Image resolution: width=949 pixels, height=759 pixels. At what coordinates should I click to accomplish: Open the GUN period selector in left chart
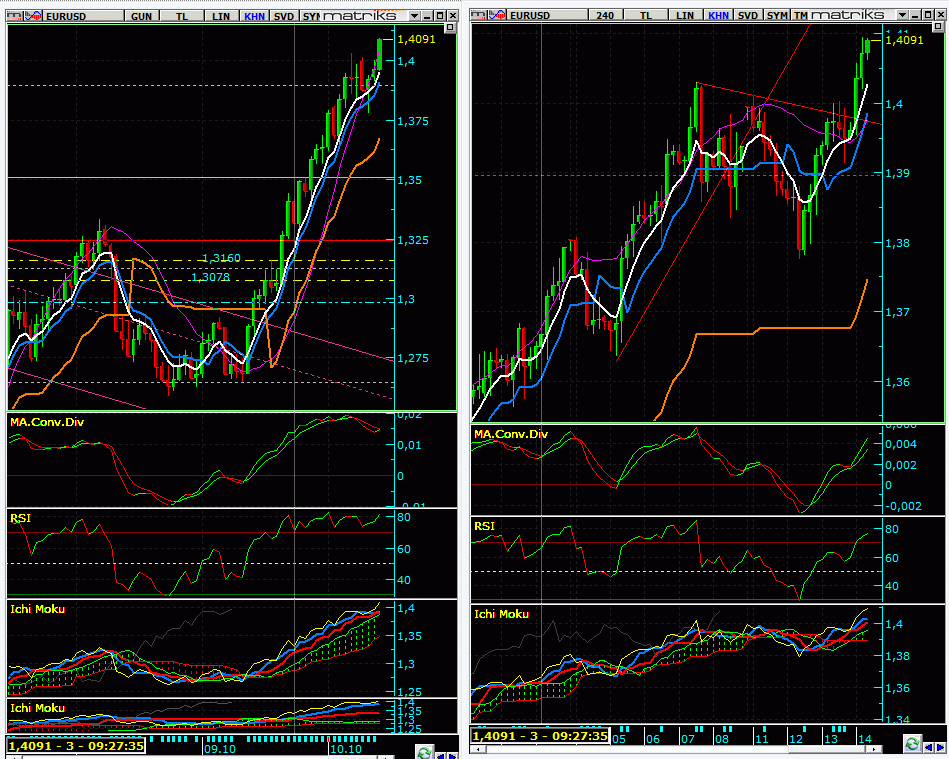tap(142, 16)
